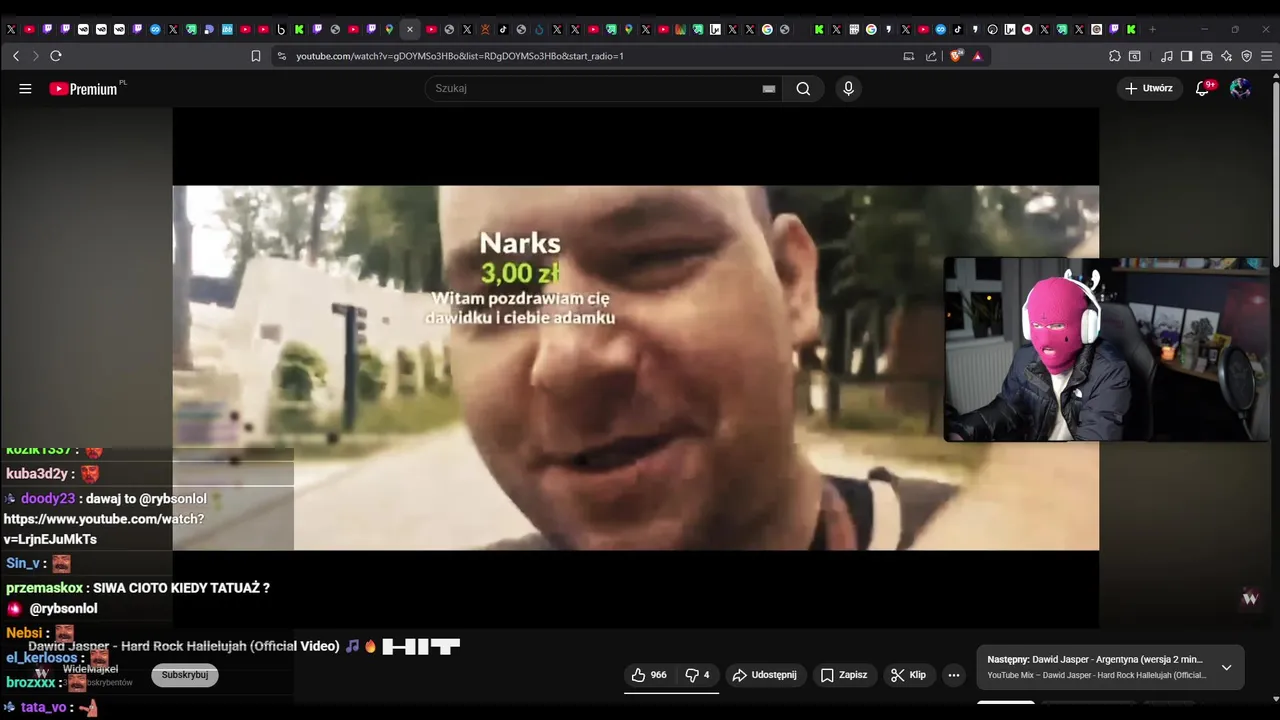Click chat username kuba3d2y
This screenshot has width=1280, height=720.
tap(37, 474)
